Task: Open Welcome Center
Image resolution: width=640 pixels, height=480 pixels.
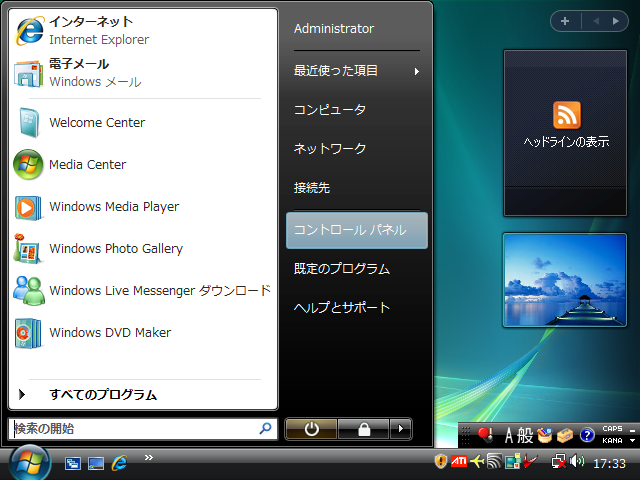Action: [x=143, y=122]
